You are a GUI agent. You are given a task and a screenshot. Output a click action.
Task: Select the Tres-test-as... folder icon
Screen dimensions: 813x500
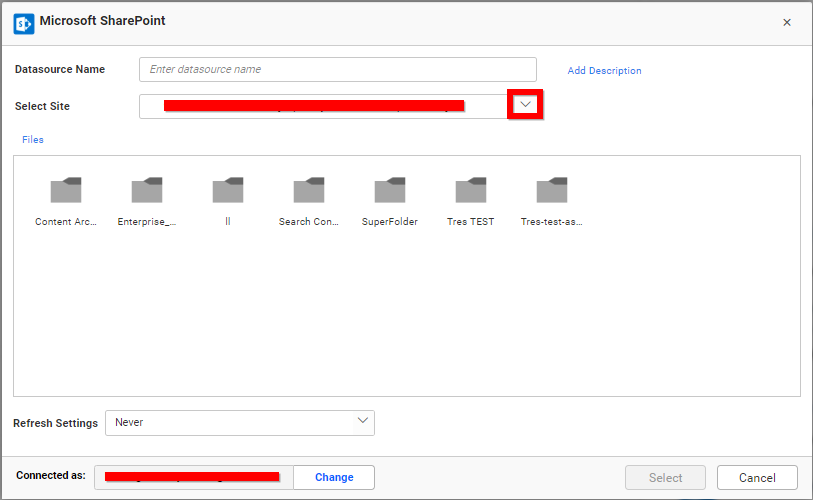coord(552,191)
